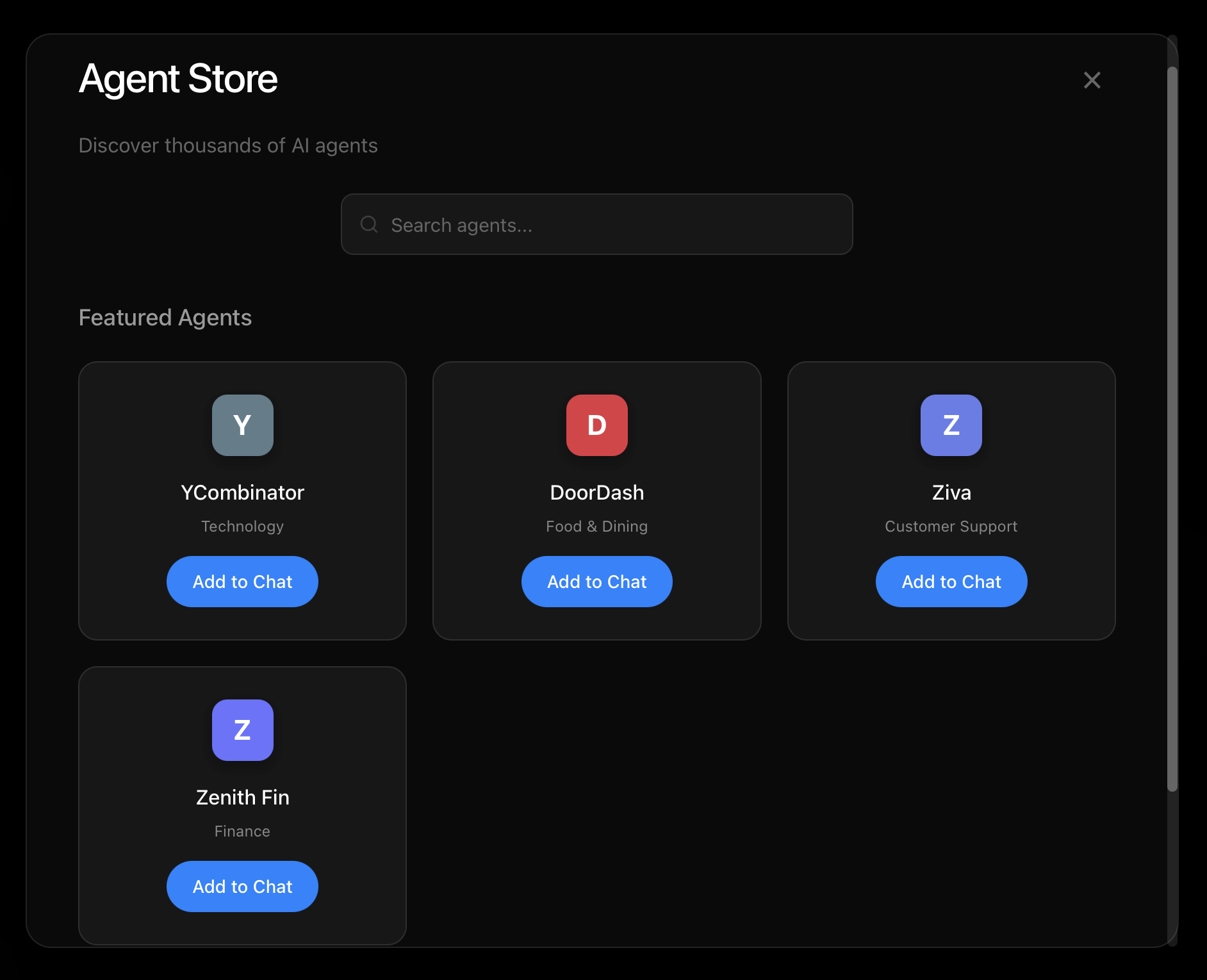Click the Technology category label
The width and height of the screenshot is (1207, 980).
pos(243,527)
